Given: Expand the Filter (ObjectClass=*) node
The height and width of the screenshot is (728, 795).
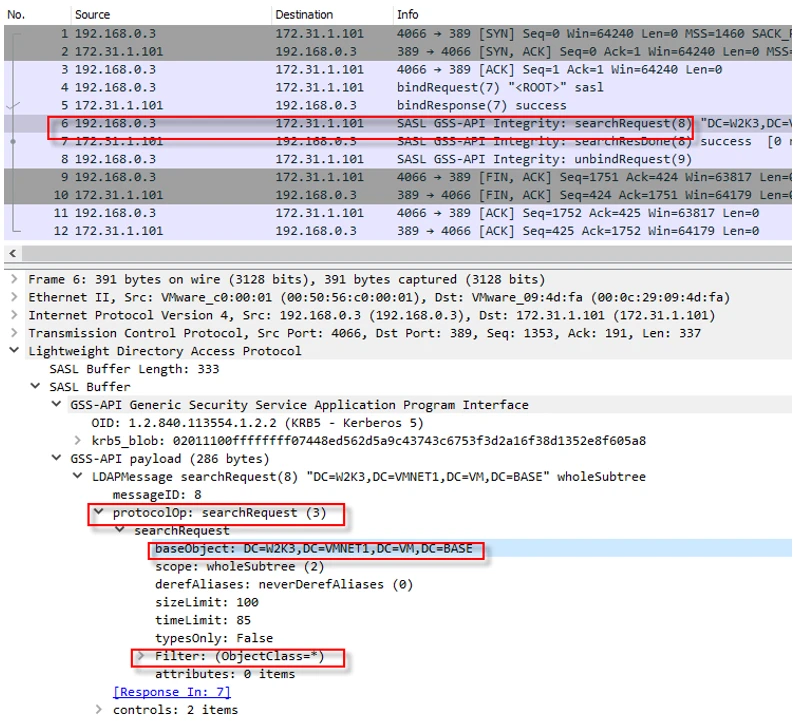Looking at the screenshot, I should [140, 657].
